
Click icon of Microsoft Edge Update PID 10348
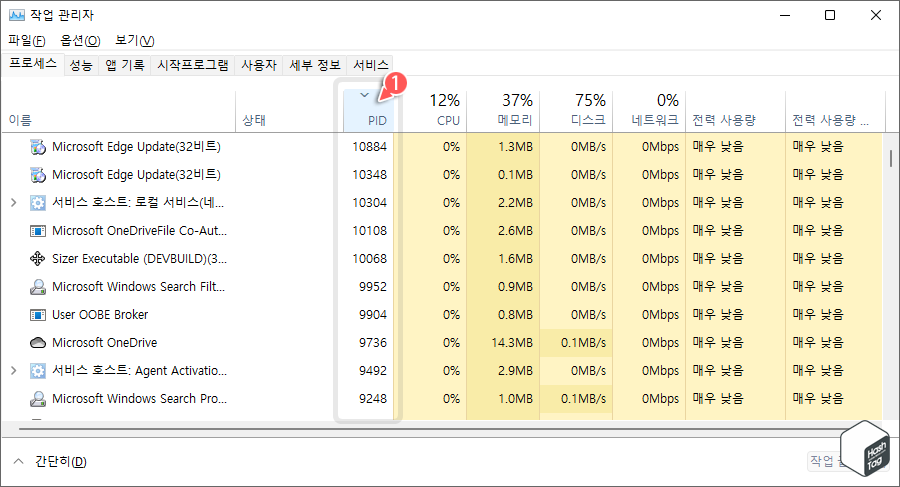click(38, 175)
